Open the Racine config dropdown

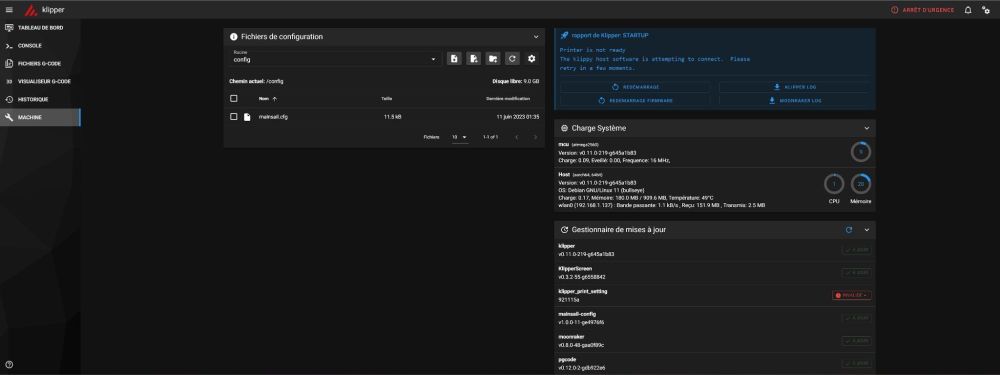(335, 59)
